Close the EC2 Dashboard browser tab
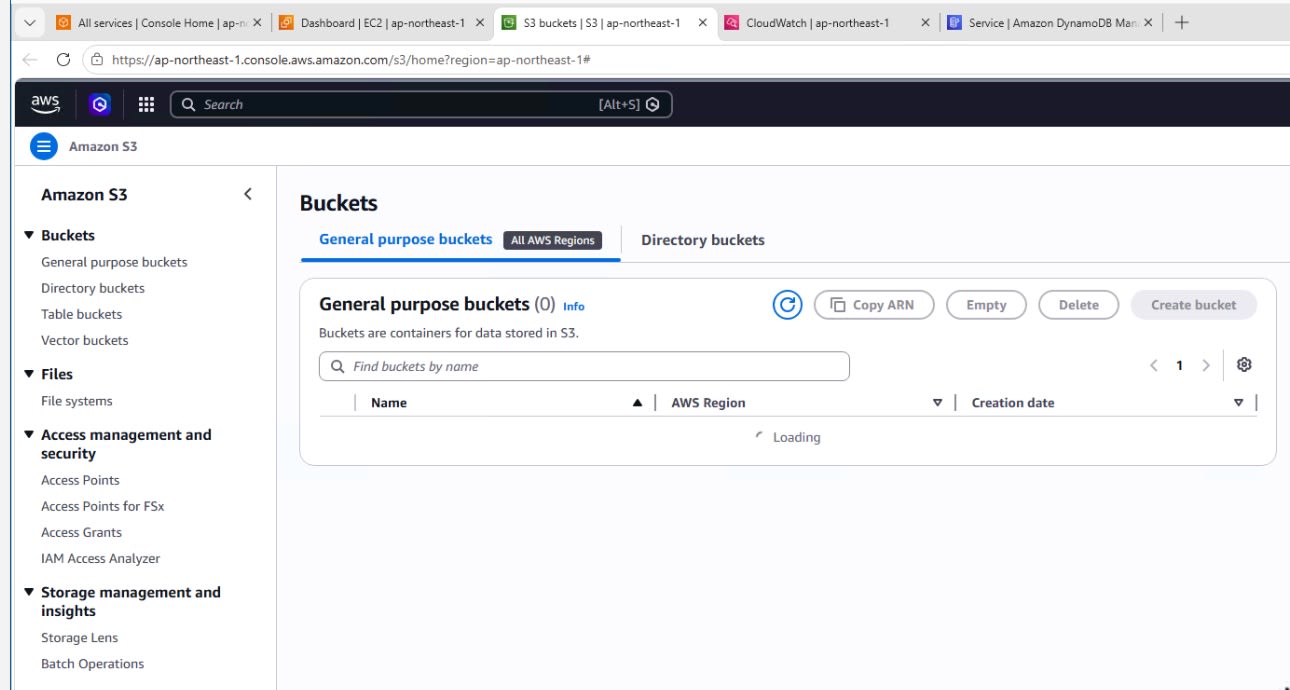The image size is (1290, 690). coord(481,22)
